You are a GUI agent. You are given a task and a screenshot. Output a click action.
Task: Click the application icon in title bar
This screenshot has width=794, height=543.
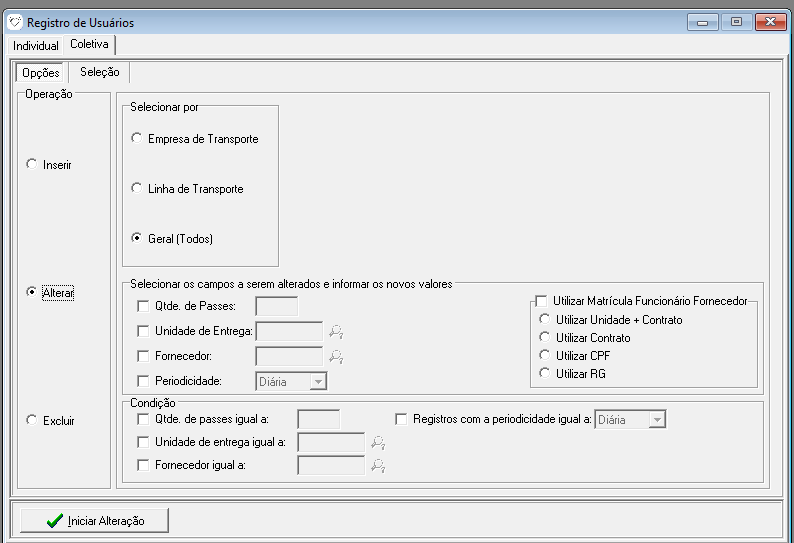[x=15, y=22]
